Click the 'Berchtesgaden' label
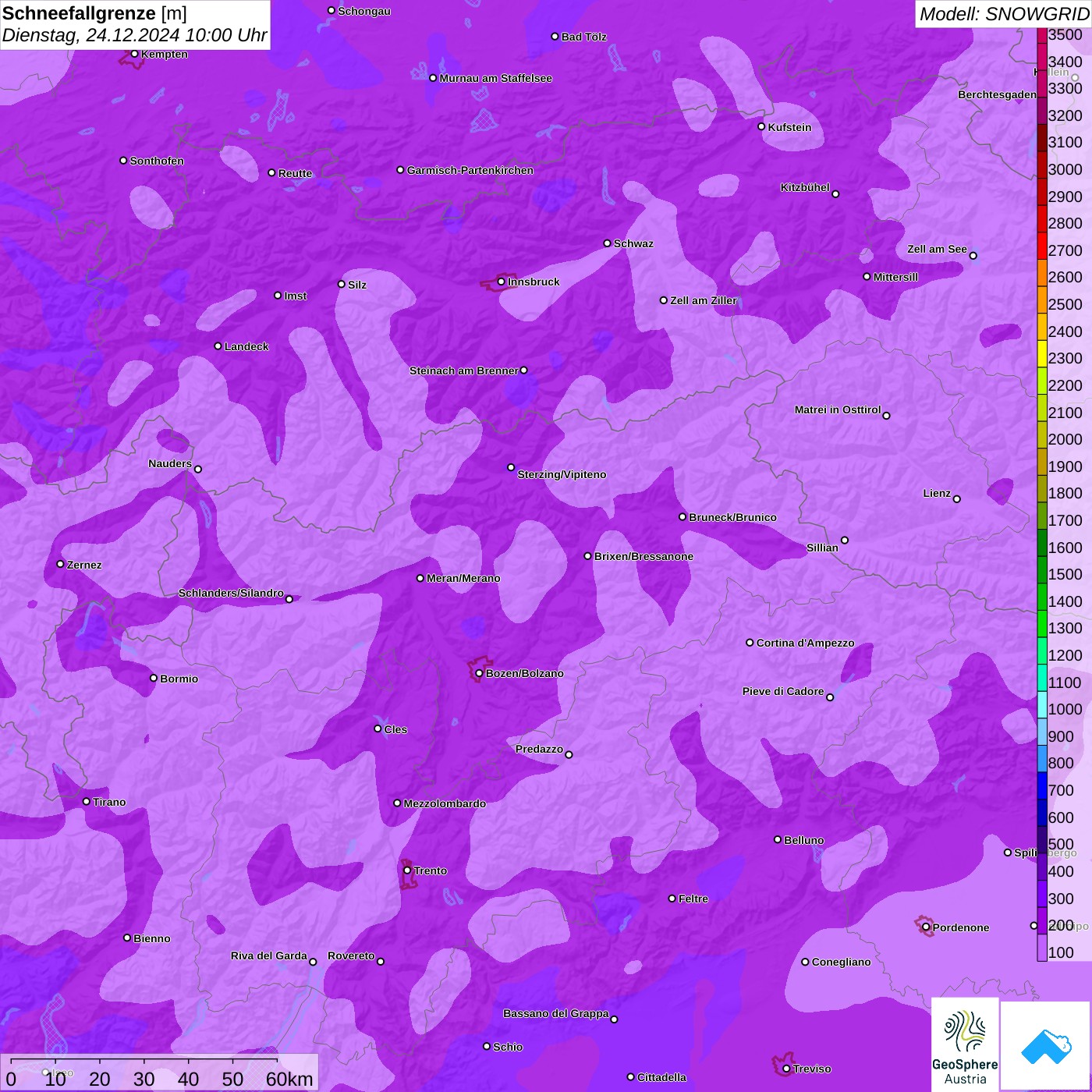Viewport: 1092px width, 1092px height. tap(998, 94)
